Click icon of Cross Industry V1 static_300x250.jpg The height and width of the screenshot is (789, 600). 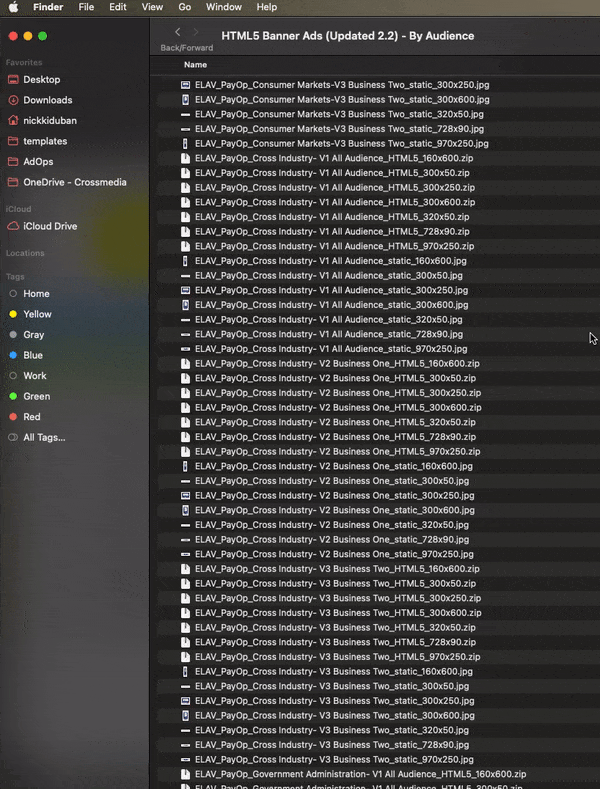pyautogui.click(x=185, y=290)
